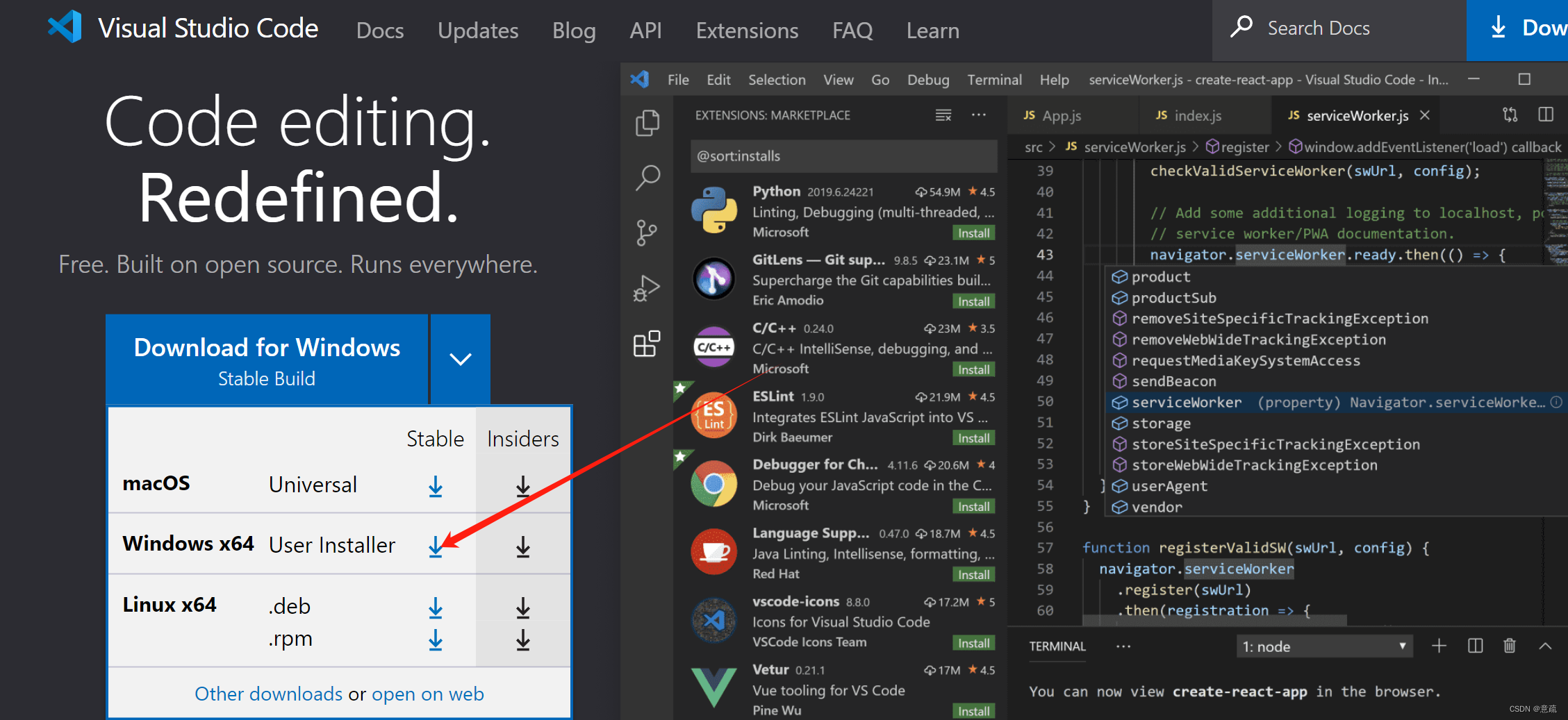Viewport: 1568px width, 720px height.
Task: Collapse the download options chevron
Action: [x=461, y=359]
